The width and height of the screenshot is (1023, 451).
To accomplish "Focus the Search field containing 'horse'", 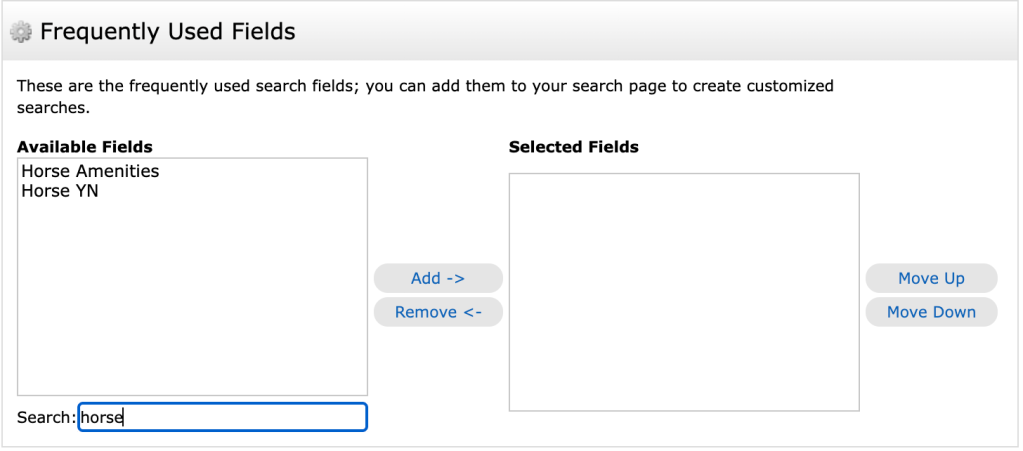I will coord(222,417).
